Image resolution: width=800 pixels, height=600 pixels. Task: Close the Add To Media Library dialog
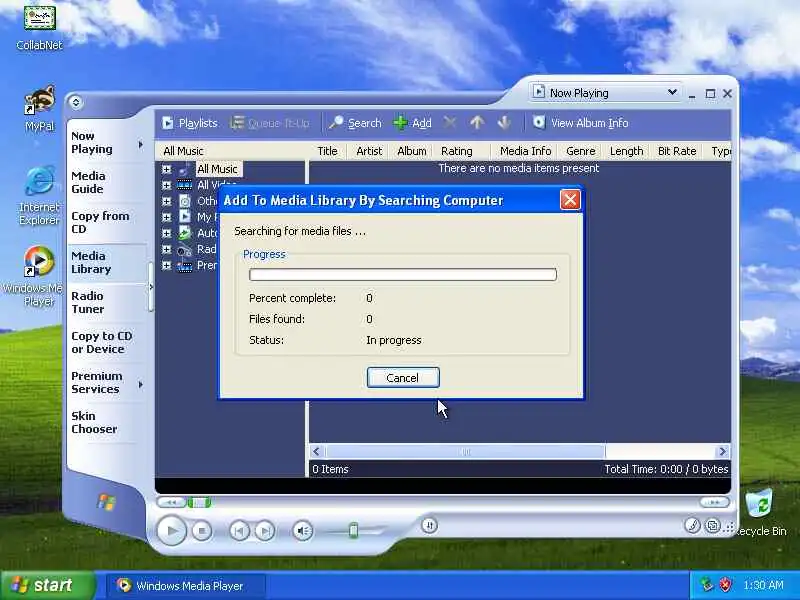click(570, 200)
